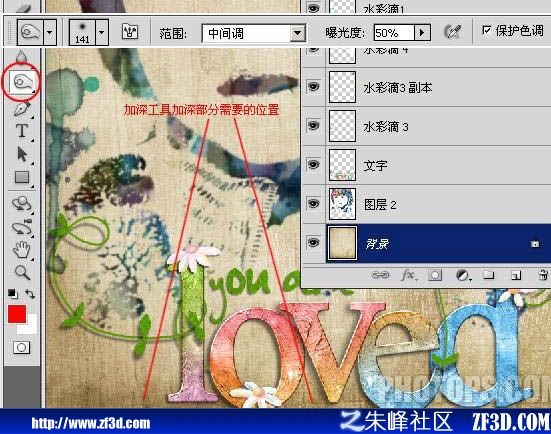
Task: Click the airbrush mode icon in options bar
Action: coord(452,32)
